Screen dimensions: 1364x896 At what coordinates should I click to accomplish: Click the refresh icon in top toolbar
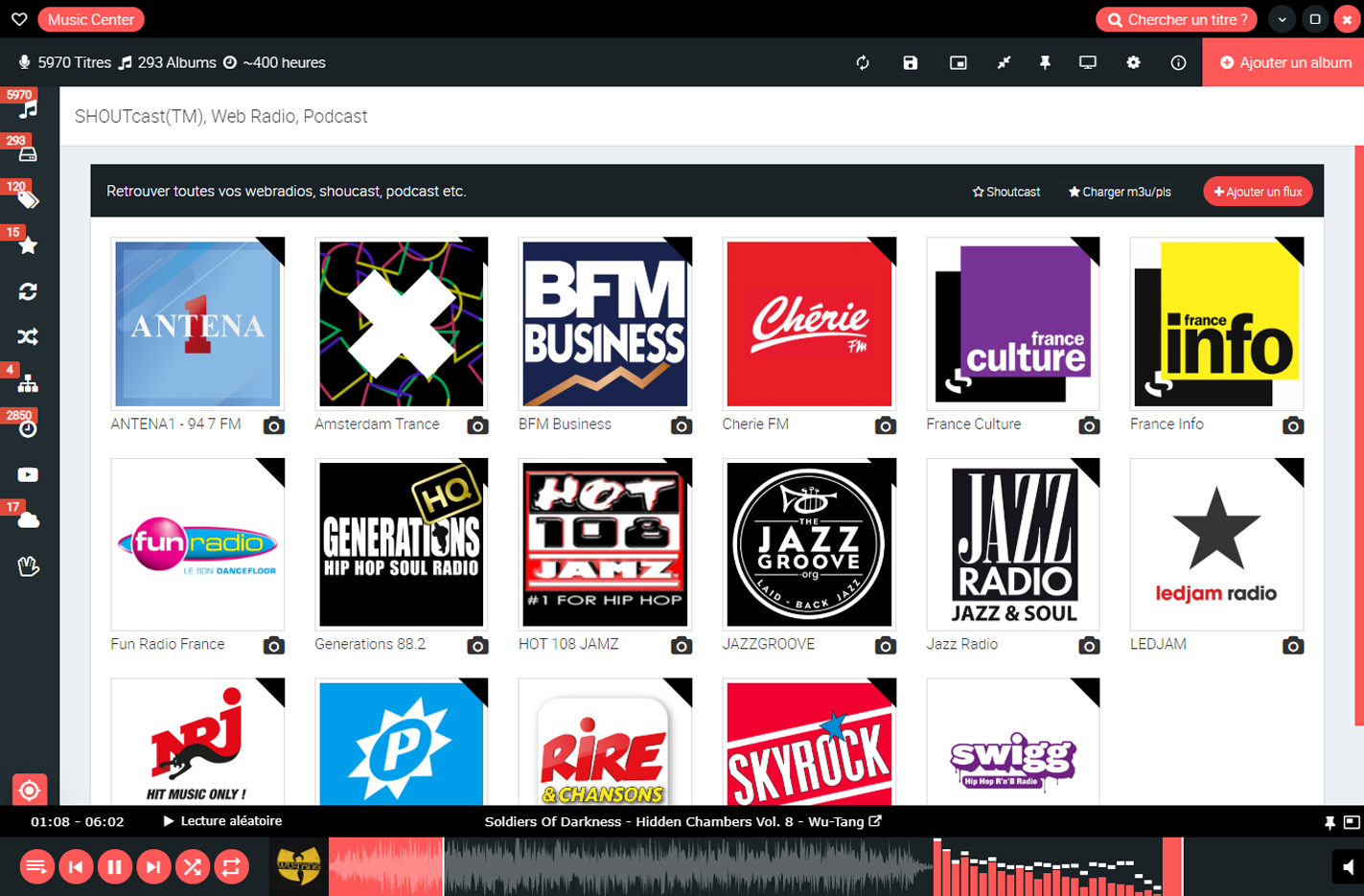pyautogui.click(x=863, y=62)
